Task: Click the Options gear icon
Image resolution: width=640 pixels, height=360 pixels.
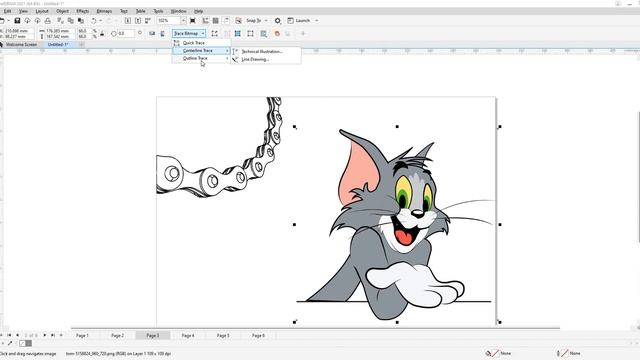Action: point(278,20)
